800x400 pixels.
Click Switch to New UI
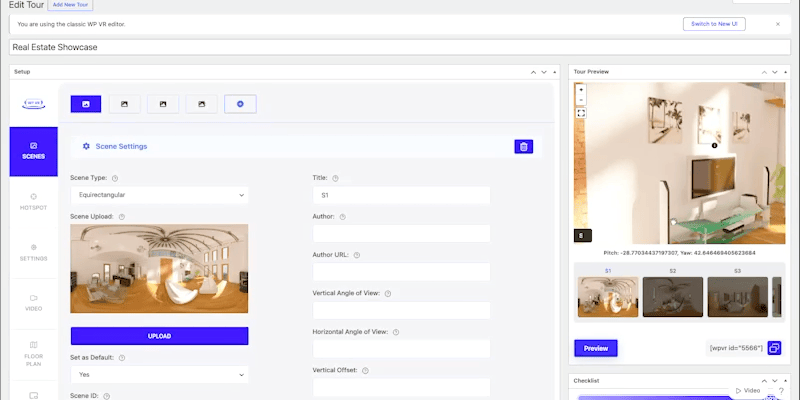[x=714, y=24]
